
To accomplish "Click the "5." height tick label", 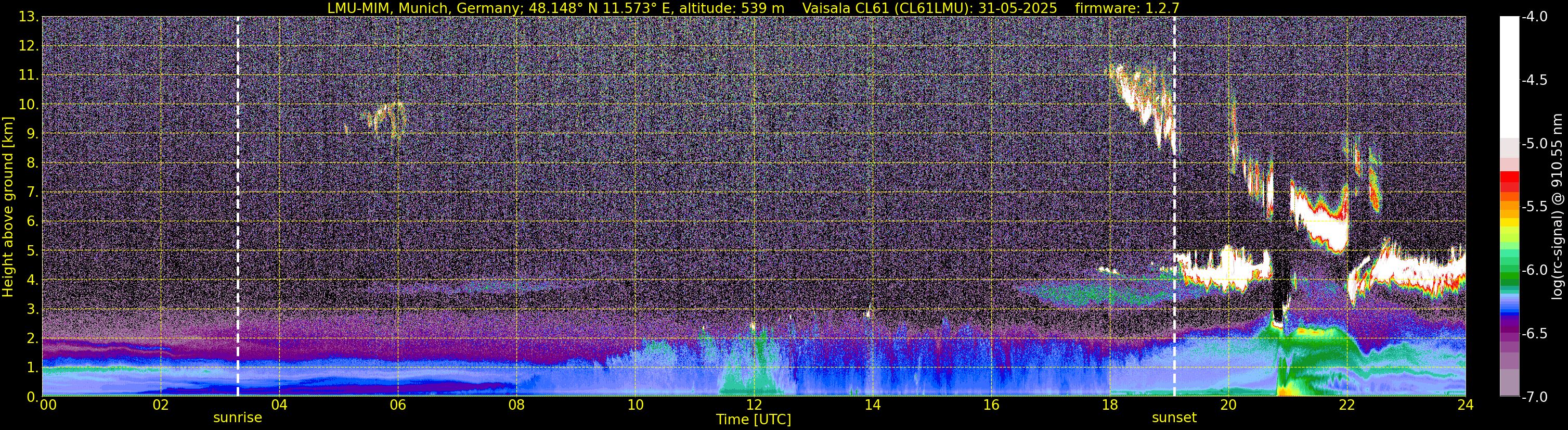I will pyautogui.click(x=32, y=251).
